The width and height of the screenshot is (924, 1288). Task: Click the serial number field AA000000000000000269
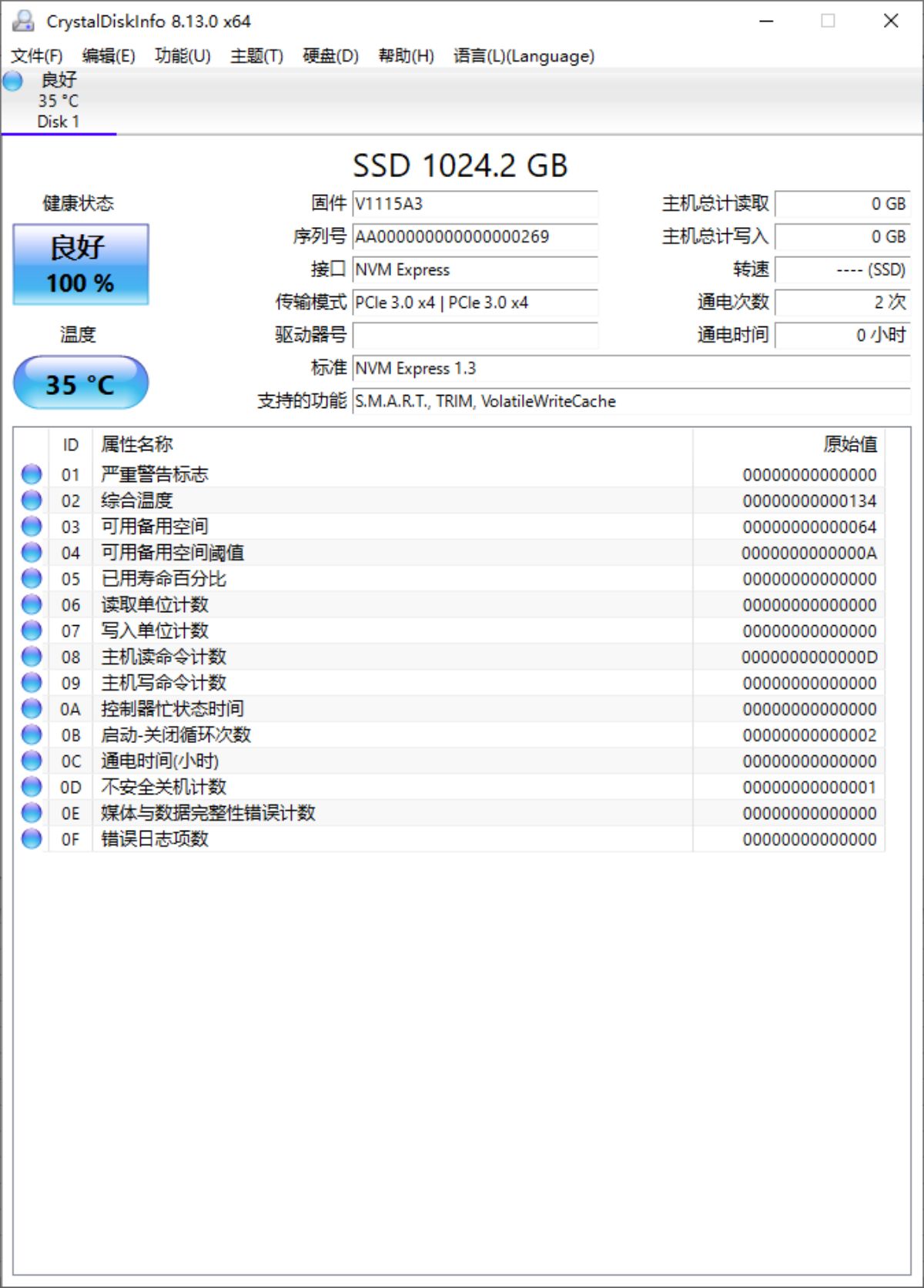click(x=475, y=236)
